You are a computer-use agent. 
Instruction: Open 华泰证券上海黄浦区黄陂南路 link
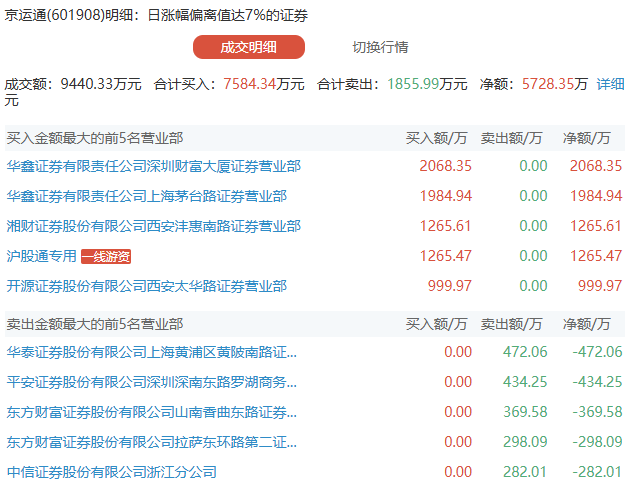[x=151, y=352]
